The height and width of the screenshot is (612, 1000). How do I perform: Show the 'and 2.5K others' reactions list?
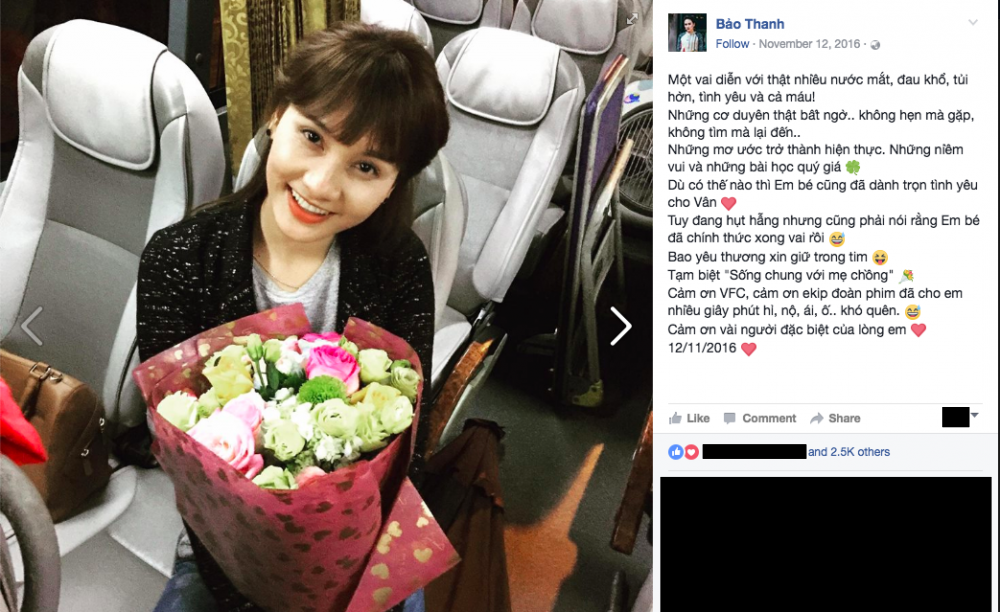[849, 452]
